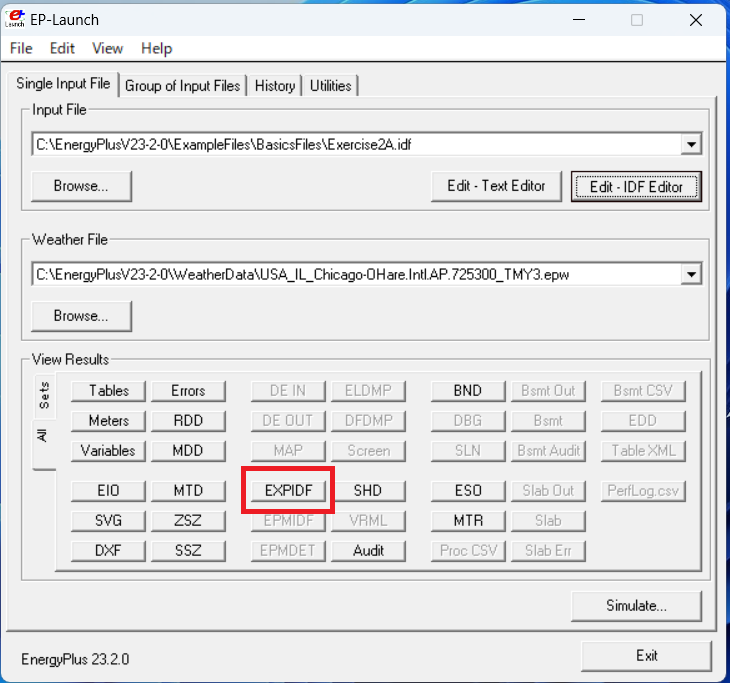Viewport: 730px width, 683px height.
Task: Open the SVG output
Action: click(x=108, y=521)
